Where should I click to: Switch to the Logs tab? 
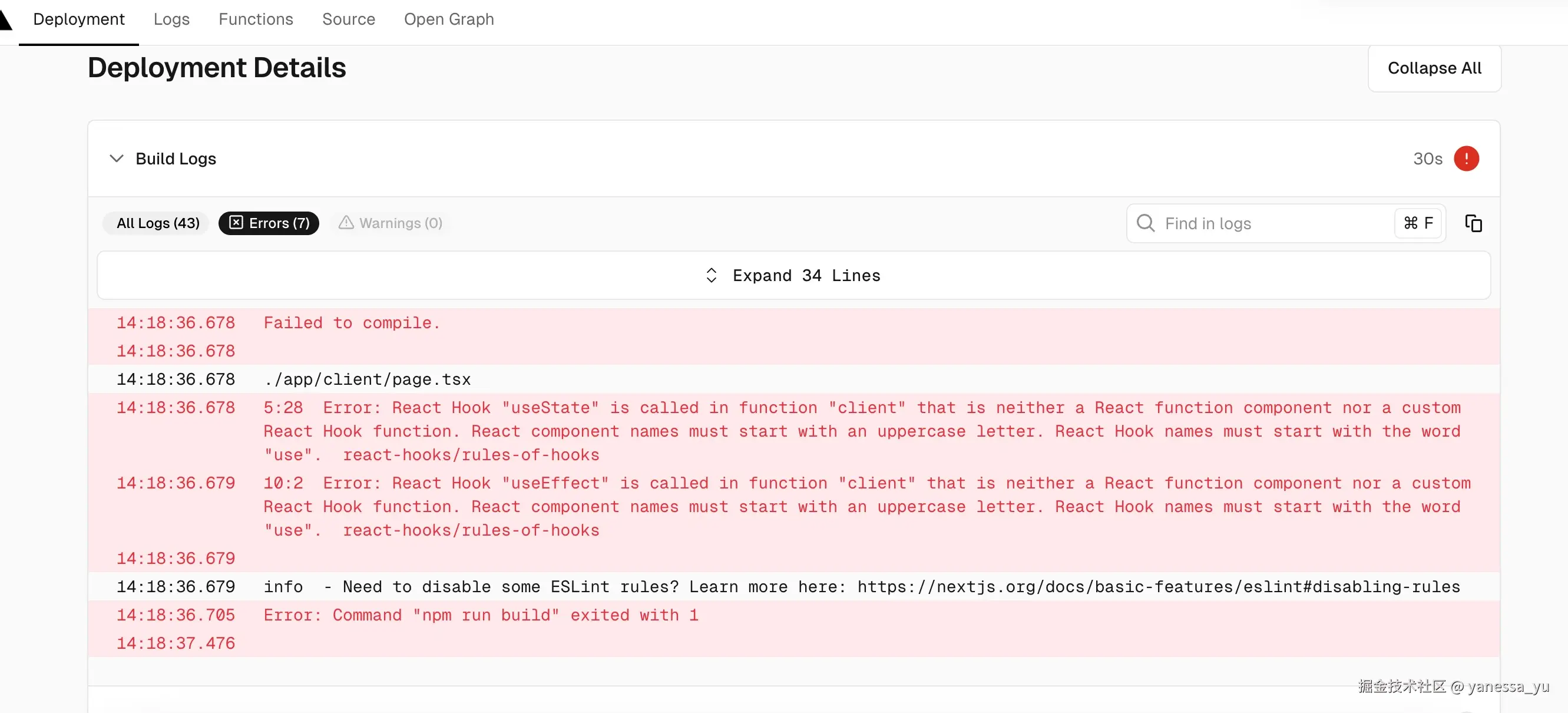[171, 19]
